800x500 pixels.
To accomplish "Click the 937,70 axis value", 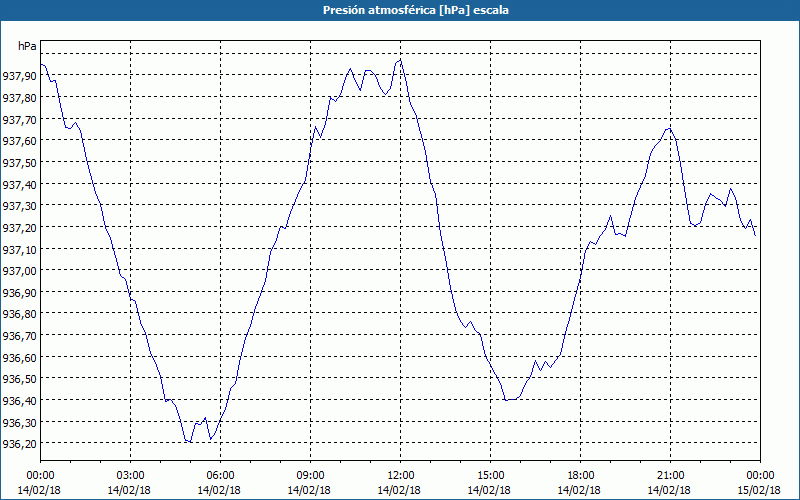I will pos(19,119).
